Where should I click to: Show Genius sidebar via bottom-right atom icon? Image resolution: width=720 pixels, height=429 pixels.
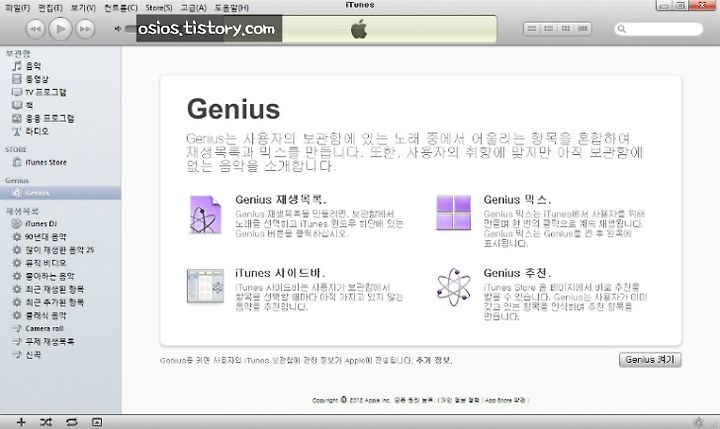[x=698, y=422]
